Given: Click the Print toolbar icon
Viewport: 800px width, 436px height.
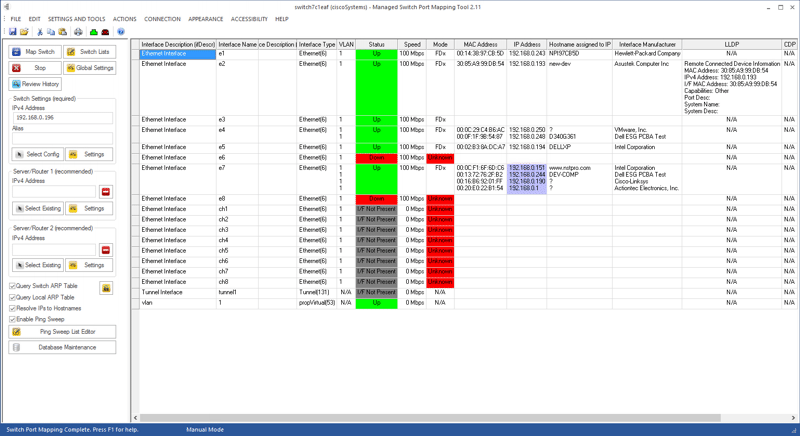Looking at the screenshot, I should (78, 32).
